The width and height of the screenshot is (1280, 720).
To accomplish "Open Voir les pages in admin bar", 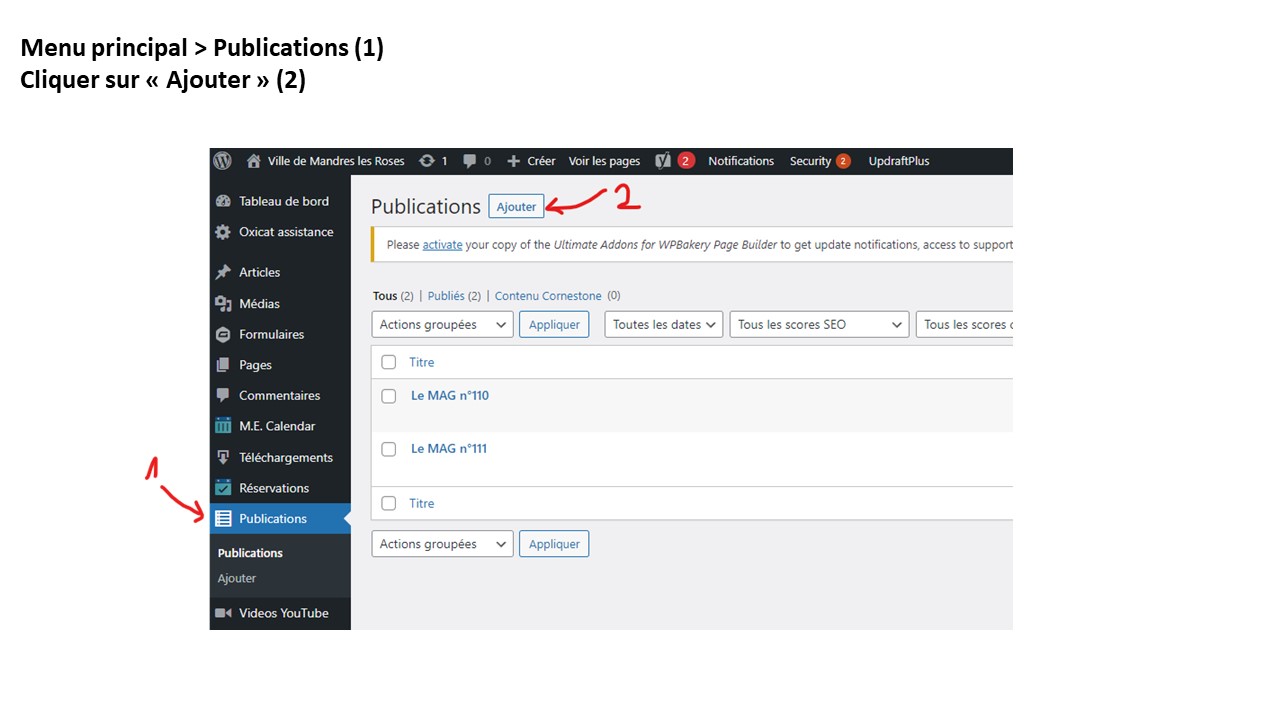I will (604, 161).
